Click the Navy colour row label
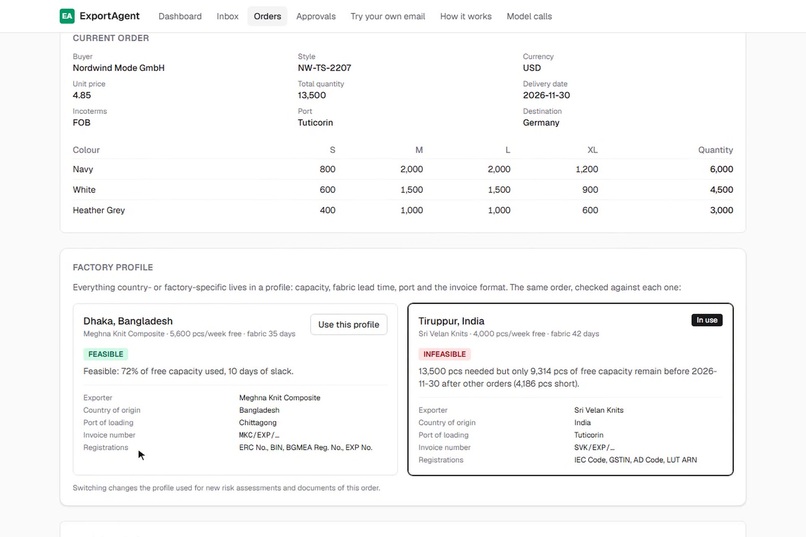 coord(83,169)
